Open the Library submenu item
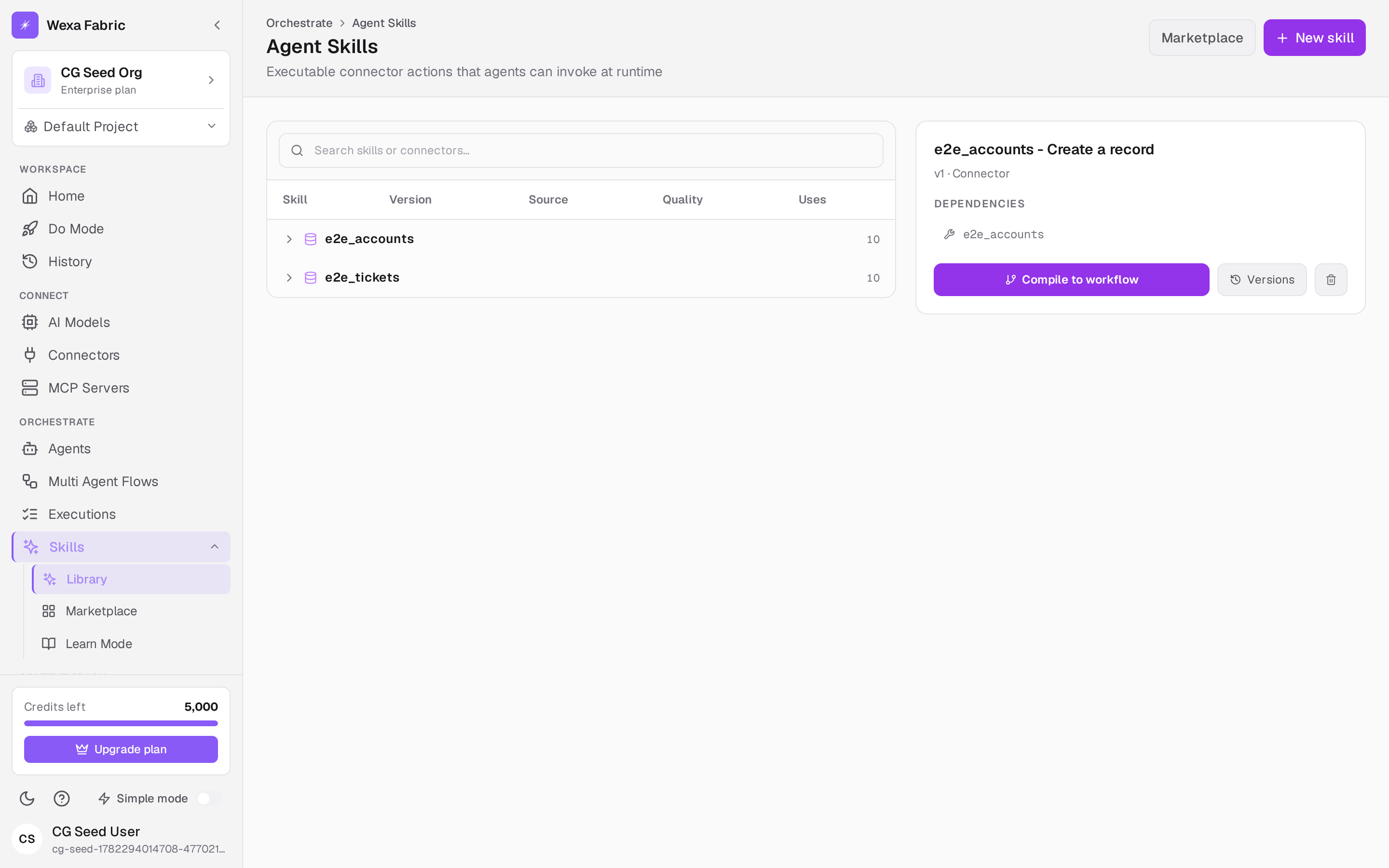The height and width of the screenshot is (868, 1389). (132, 579)
